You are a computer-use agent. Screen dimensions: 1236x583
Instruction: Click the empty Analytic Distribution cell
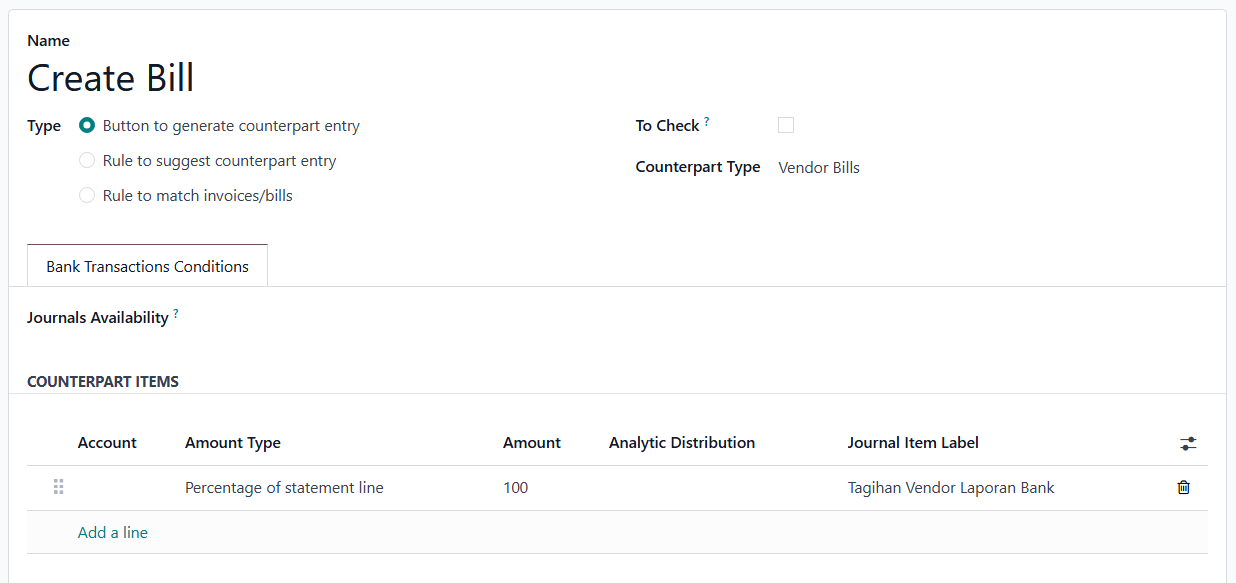tap(720, 488)
